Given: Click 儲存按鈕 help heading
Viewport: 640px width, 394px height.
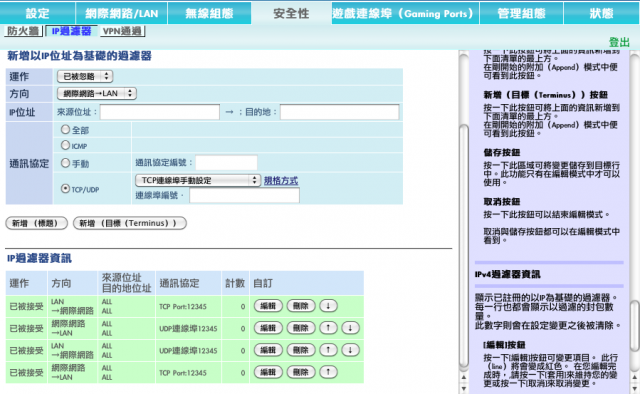Looking at the screenshot, I should click(x=502, y=152).
